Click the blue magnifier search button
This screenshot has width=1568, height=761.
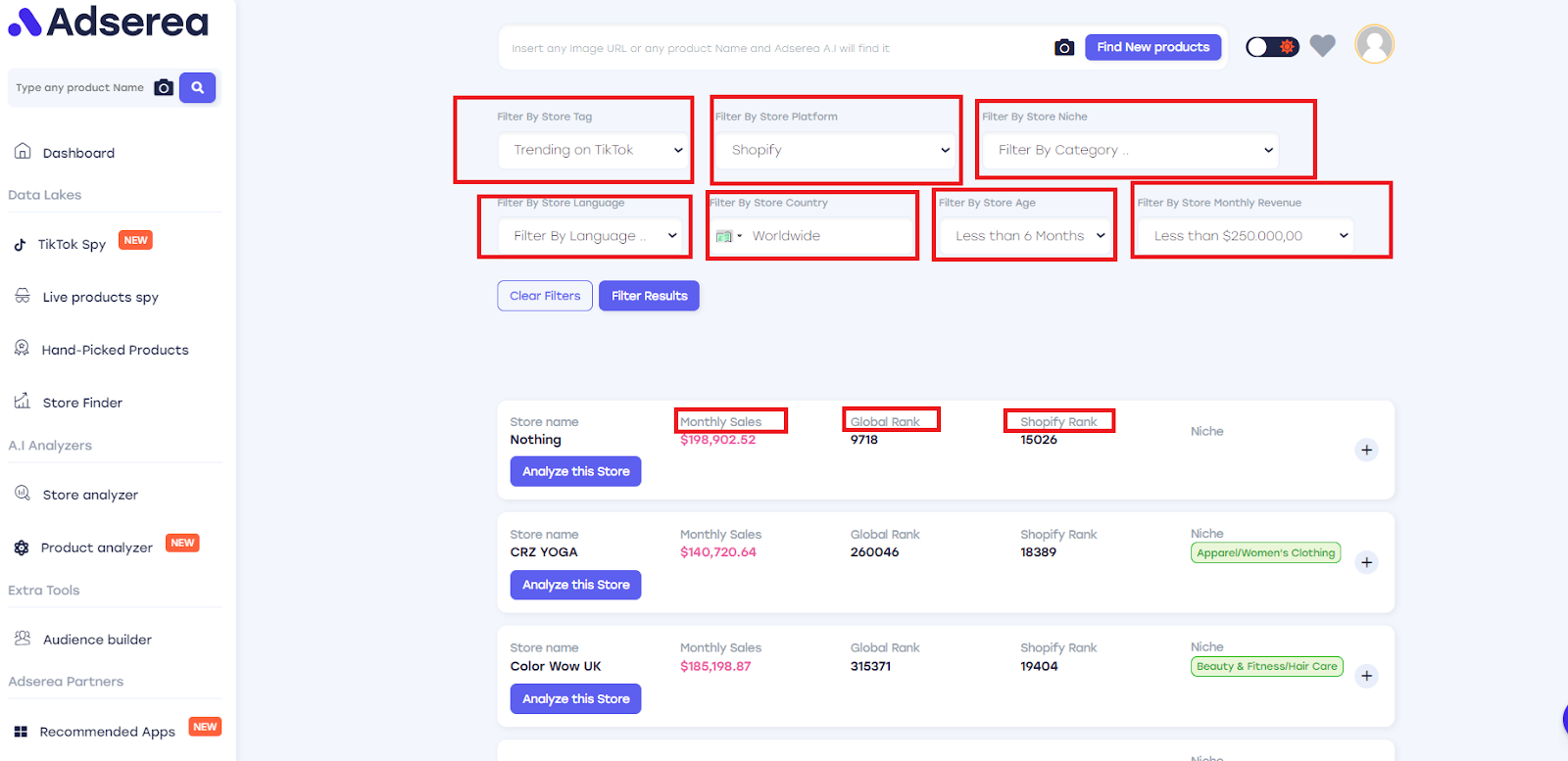[197, 88]
